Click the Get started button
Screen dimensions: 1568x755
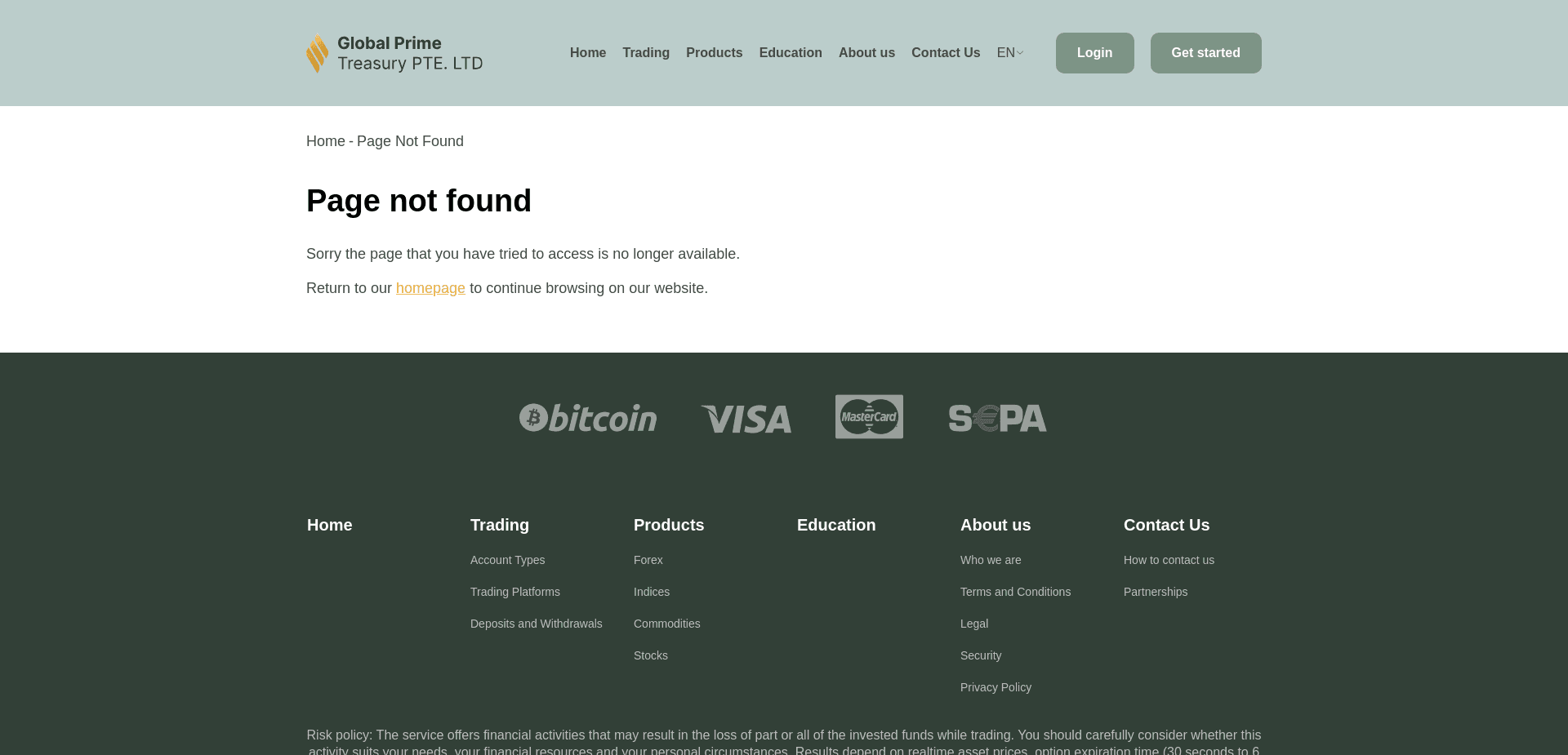point(1205,52)
